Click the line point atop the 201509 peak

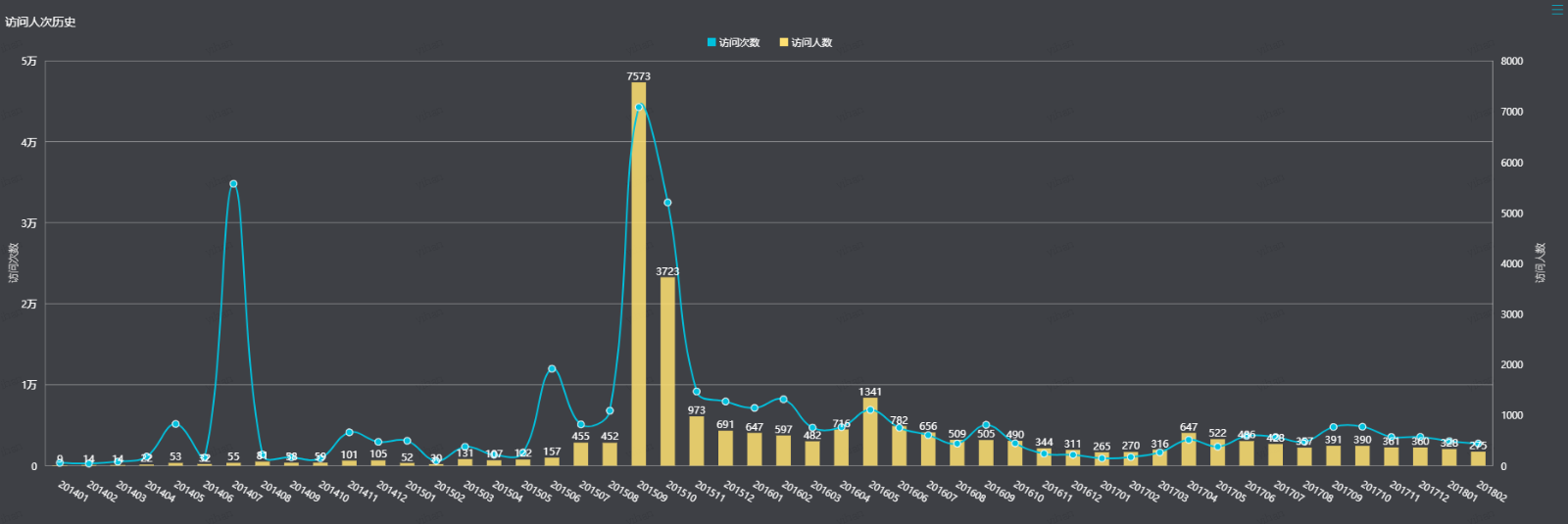(x=639, y=108)
